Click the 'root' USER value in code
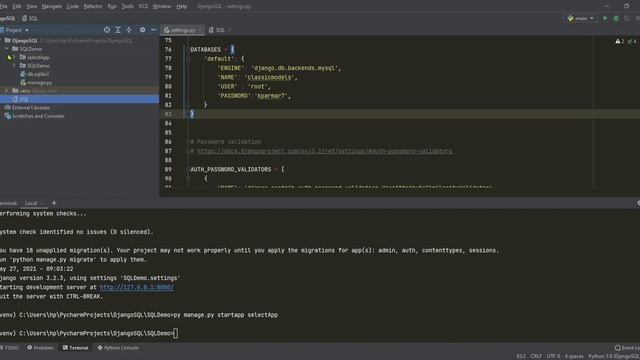Viewport: 640px width, 360px height. pyautogui.click(x=258, y=87)
